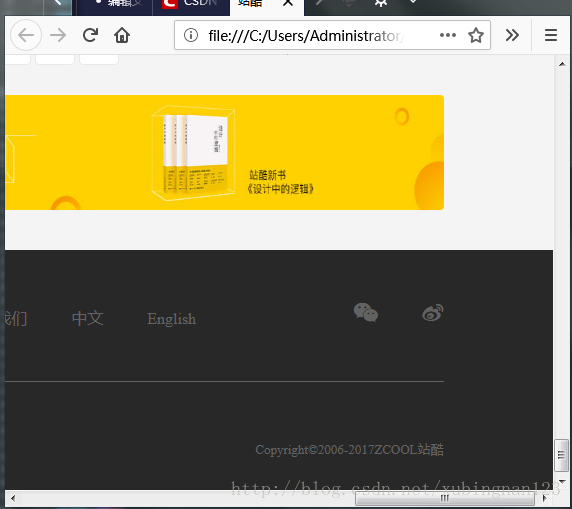Close the 站酷 tab
This screenshot has width=572, height=509.
288,3
